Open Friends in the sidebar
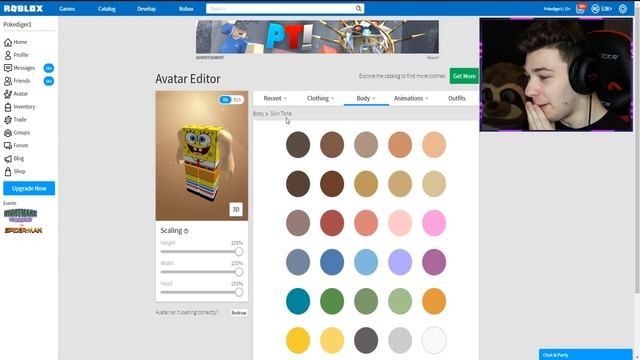 17,81
